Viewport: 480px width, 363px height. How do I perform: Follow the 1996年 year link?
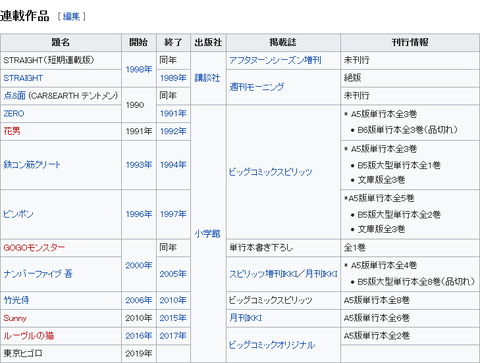[x=139, y=214]
